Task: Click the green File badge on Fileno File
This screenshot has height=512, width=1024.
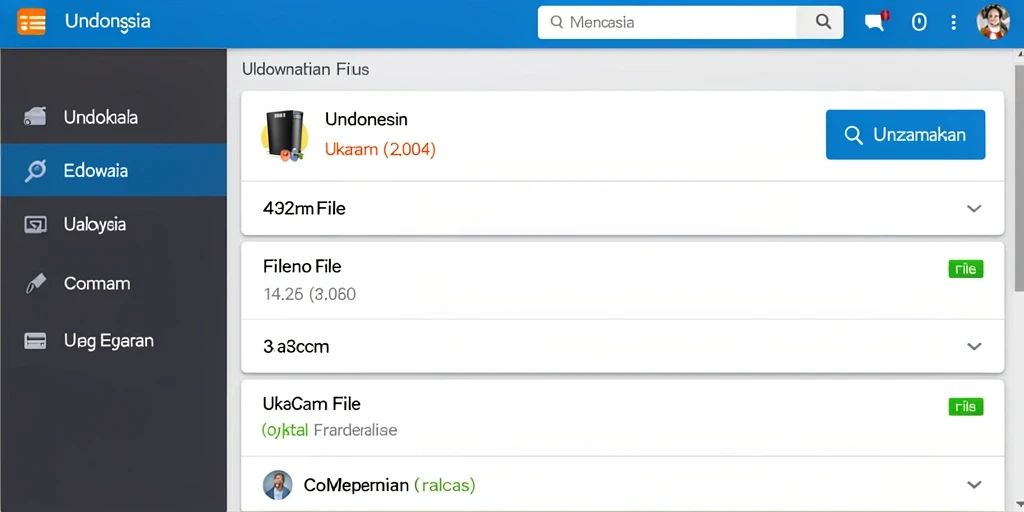Action: [966, 268]
